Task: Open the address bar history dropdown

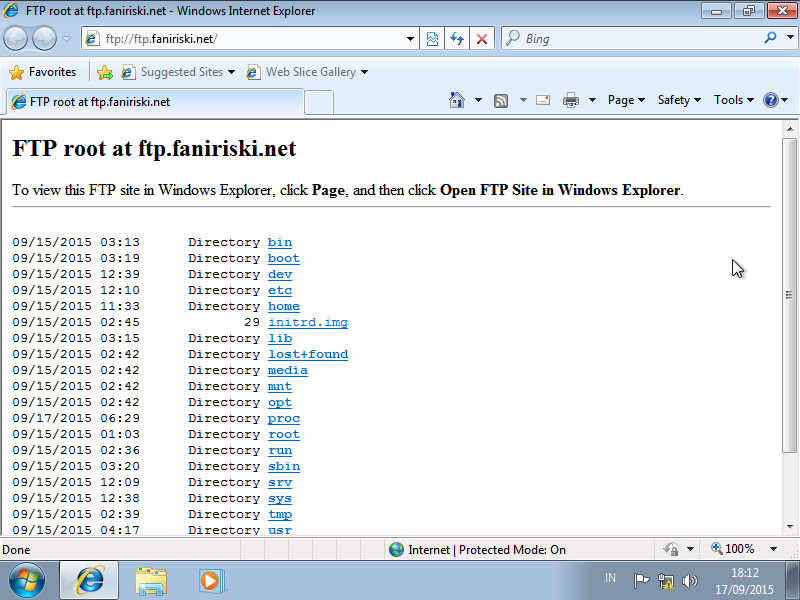Action: click(410, 38)
